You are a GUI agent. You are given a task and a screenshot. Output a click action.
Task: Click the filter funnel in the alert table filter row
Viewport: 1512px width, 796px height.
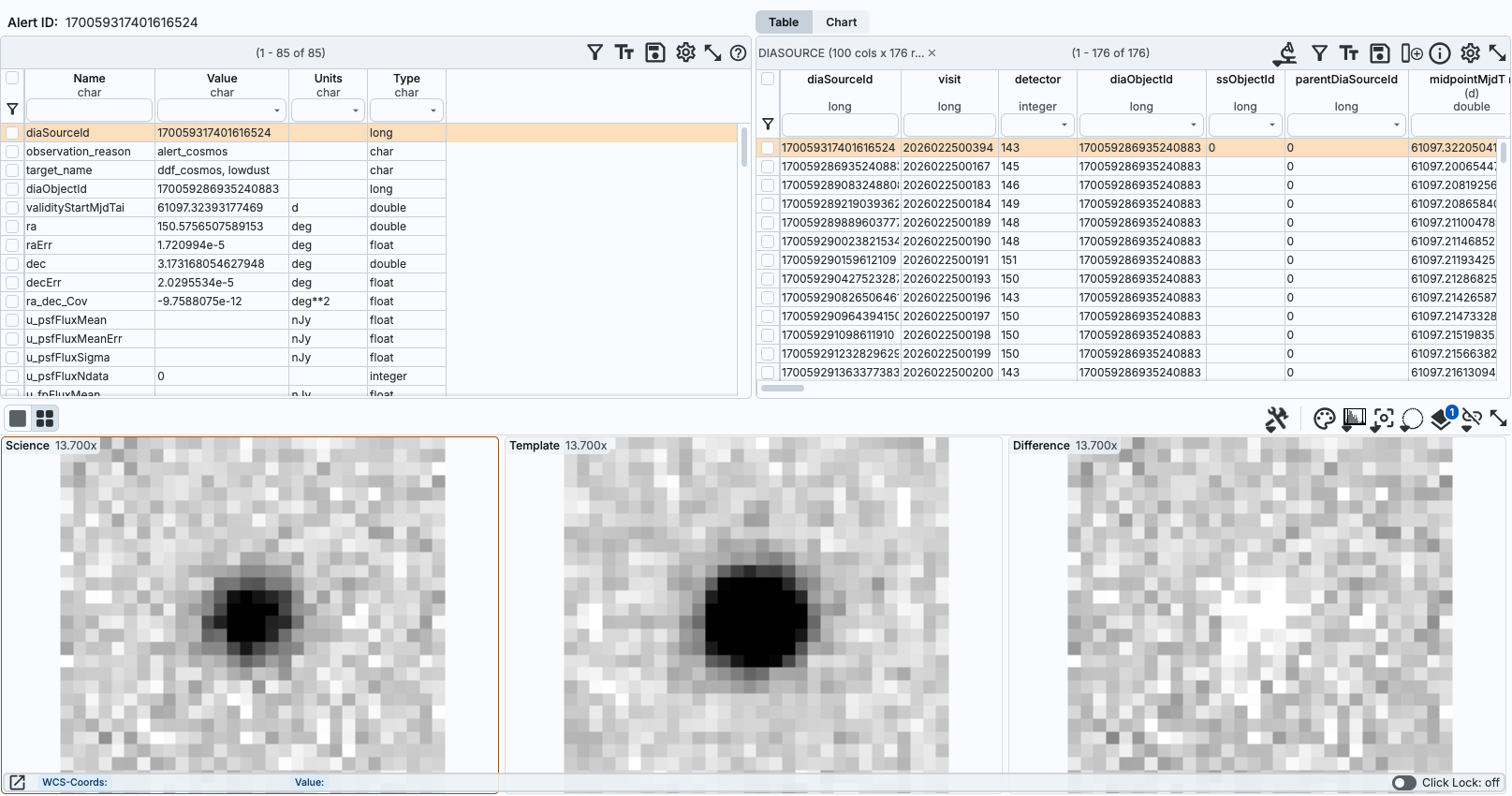click(x=12, y=110)
